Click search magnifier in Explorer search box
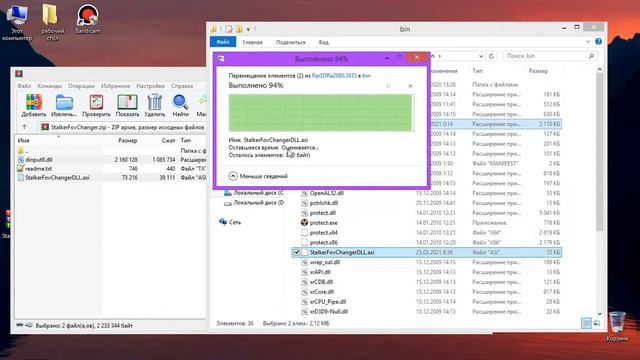Screen dimensions: 640x360 point(591,56)
